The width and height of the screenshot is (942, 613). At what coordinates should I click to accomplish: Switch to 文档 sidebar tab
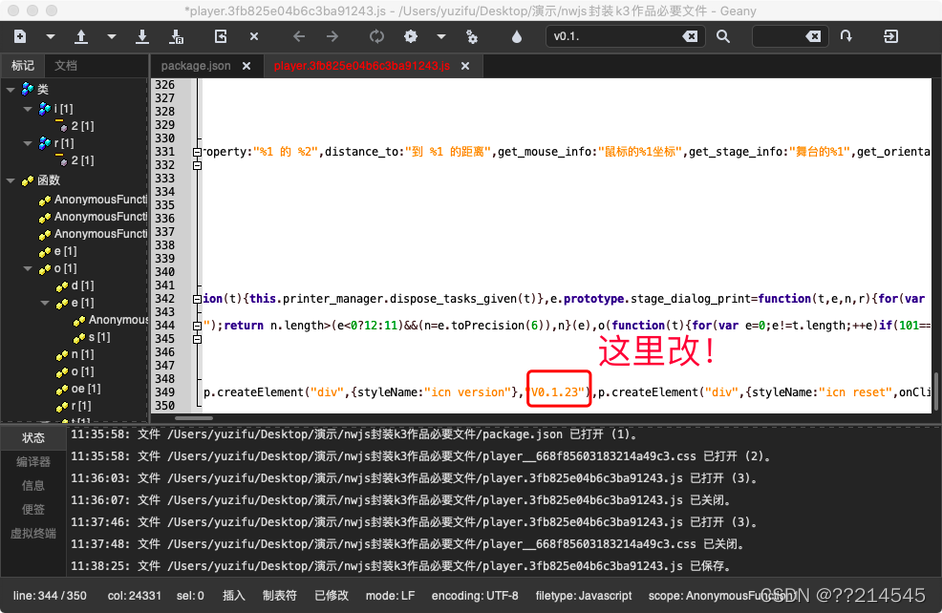coord(65,66)
